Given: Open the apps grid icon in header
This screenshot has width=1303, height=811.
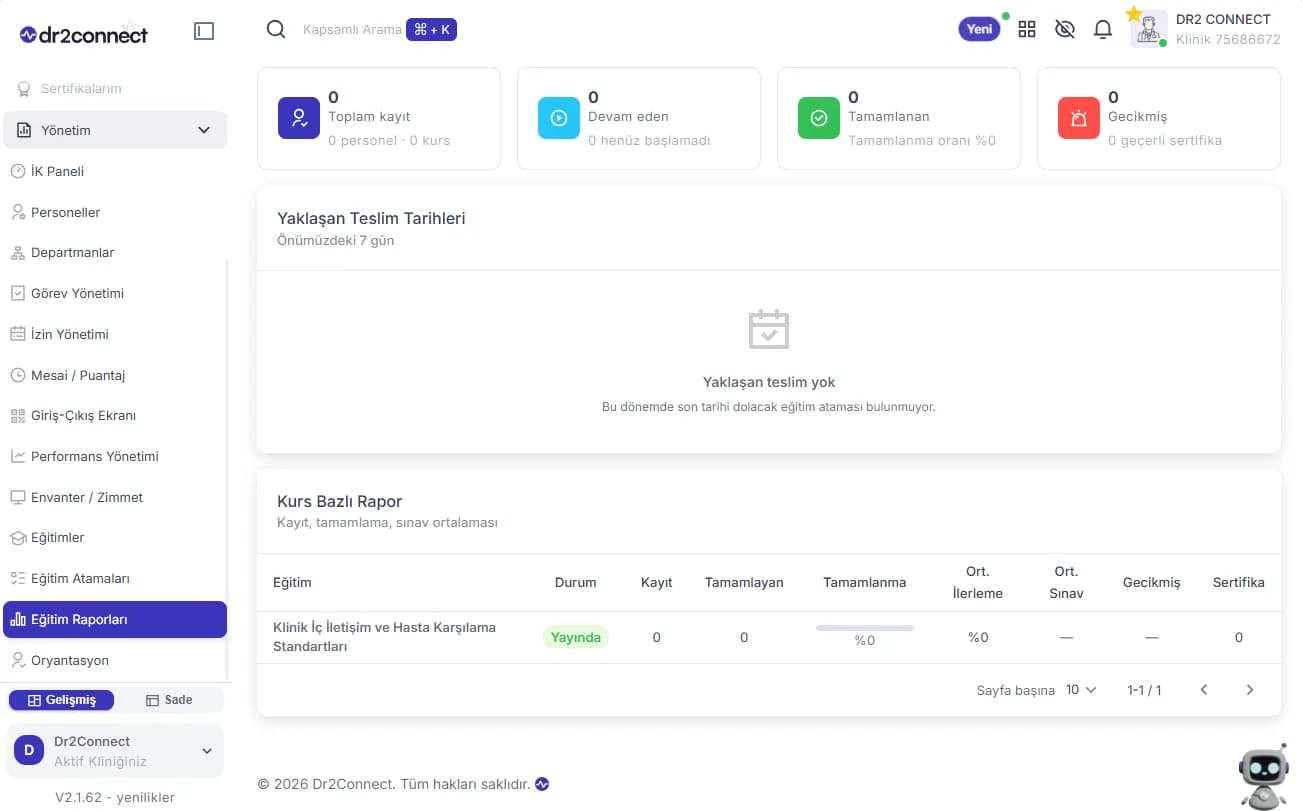Looking at the screenshot, I should pos(1027,29).
